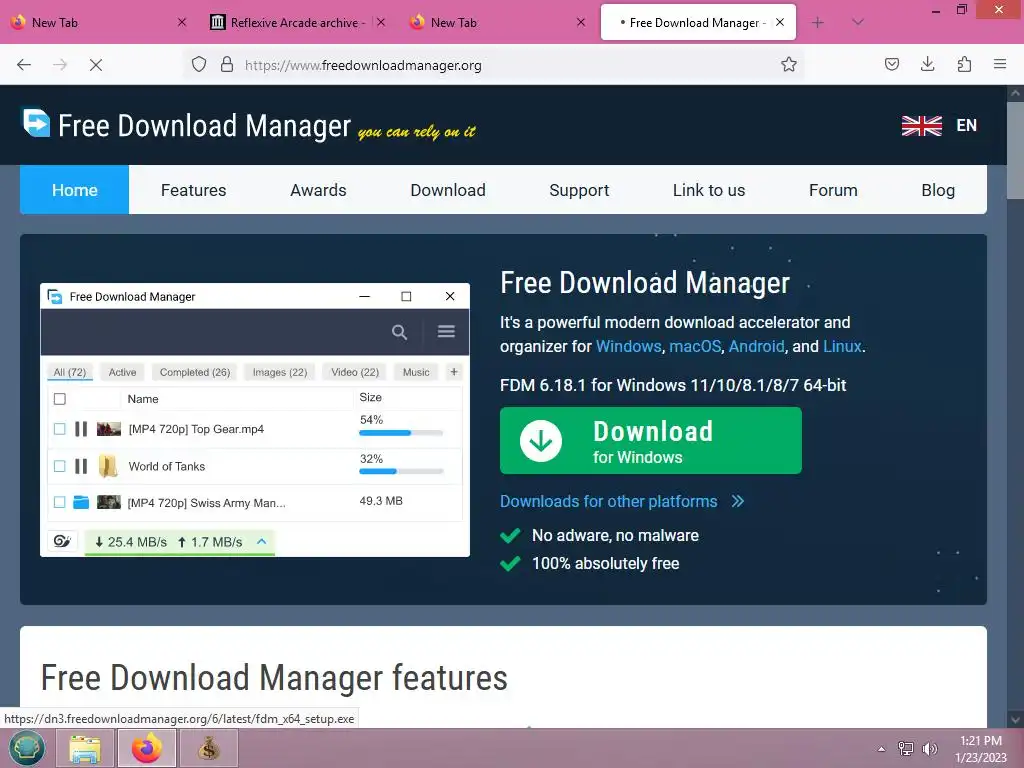This screenshot has width=1024, height=768.
Task: Open the Home navigation tab
Action: pyautogui.click(x=74, y=190)
